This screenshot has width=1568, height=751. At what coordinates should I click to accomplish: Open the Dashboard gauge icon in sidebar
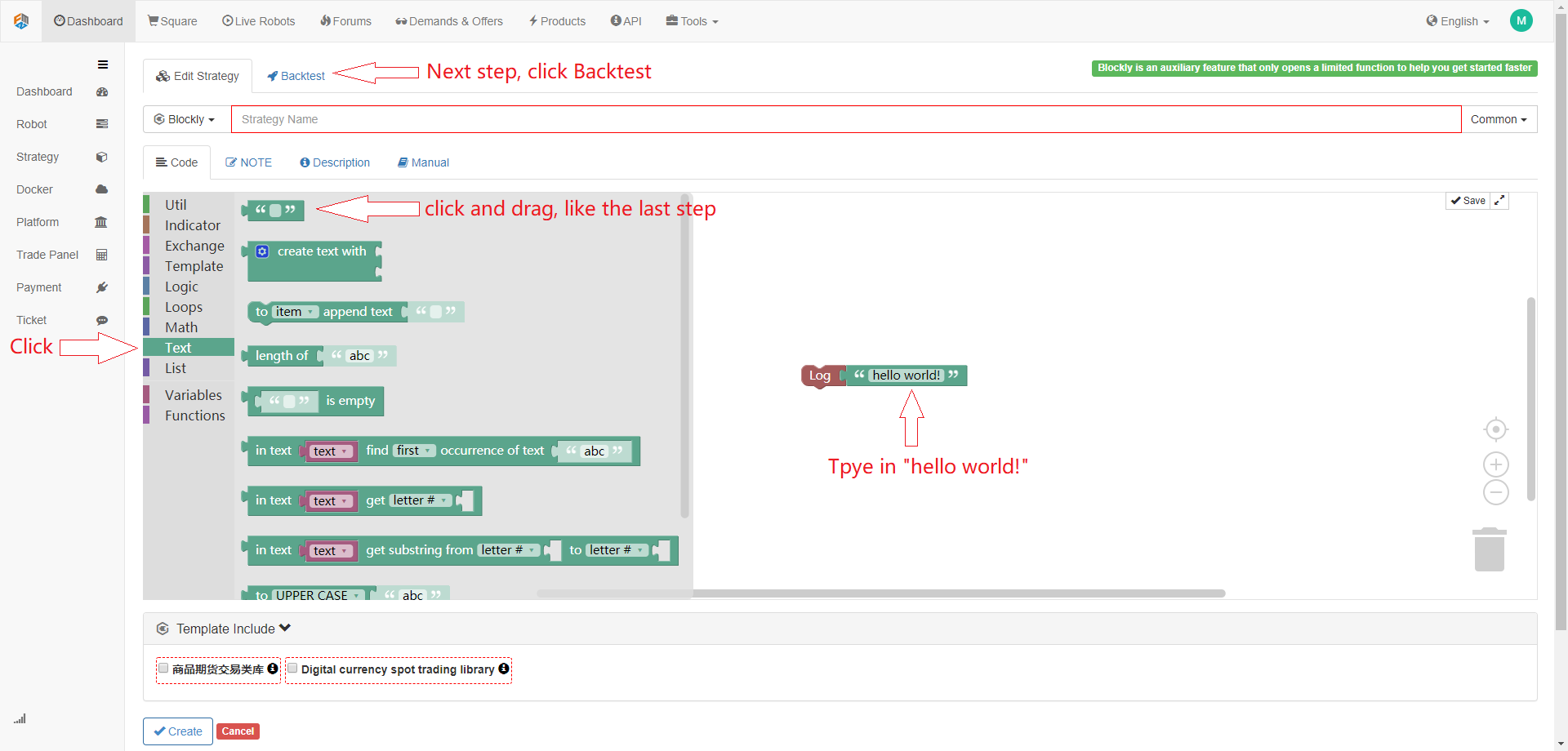click(x=102, y=92)
